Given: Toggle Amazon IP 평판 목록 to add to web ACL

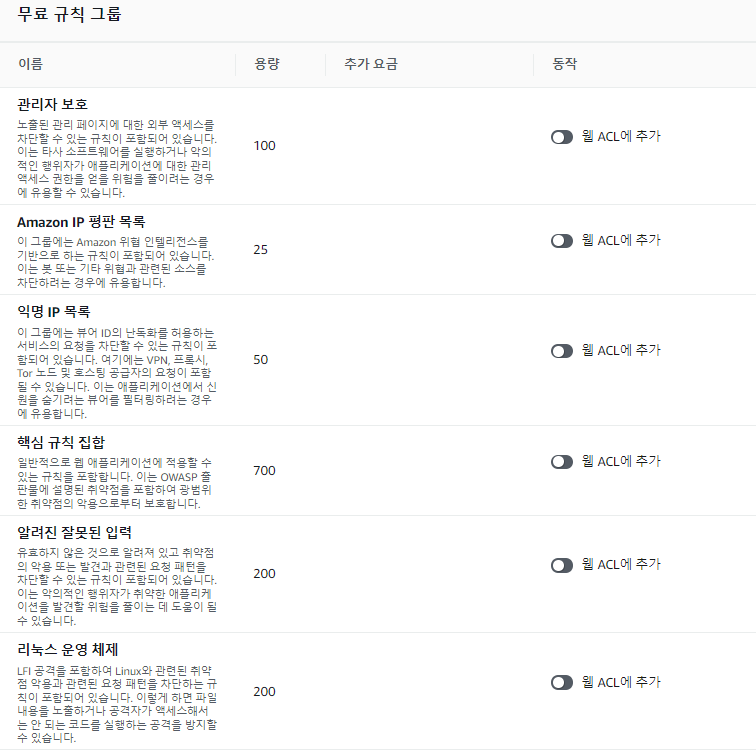Looking at the screenshot, I should [x=562, y=241].
